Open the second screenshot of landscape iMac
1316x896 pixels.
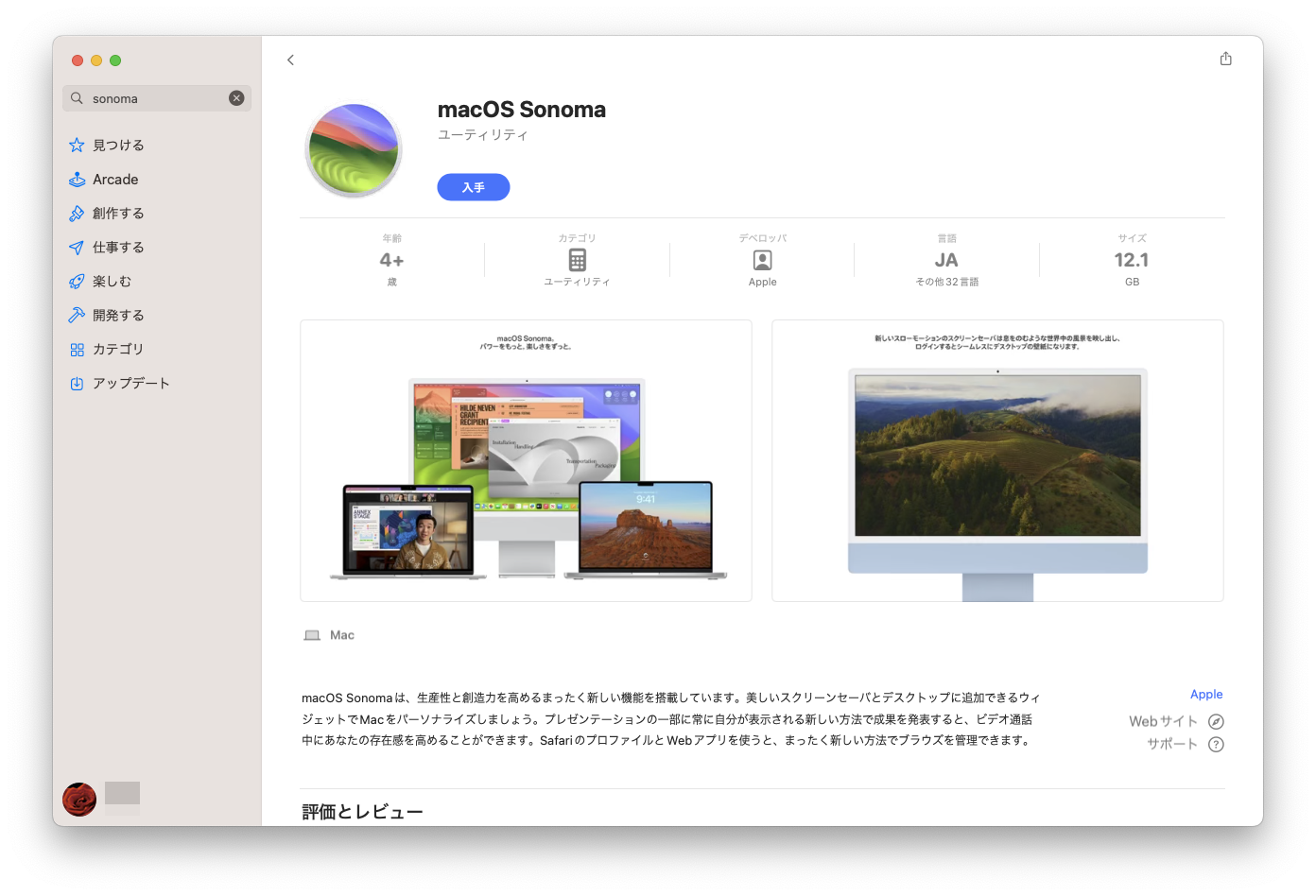(997, 460)
